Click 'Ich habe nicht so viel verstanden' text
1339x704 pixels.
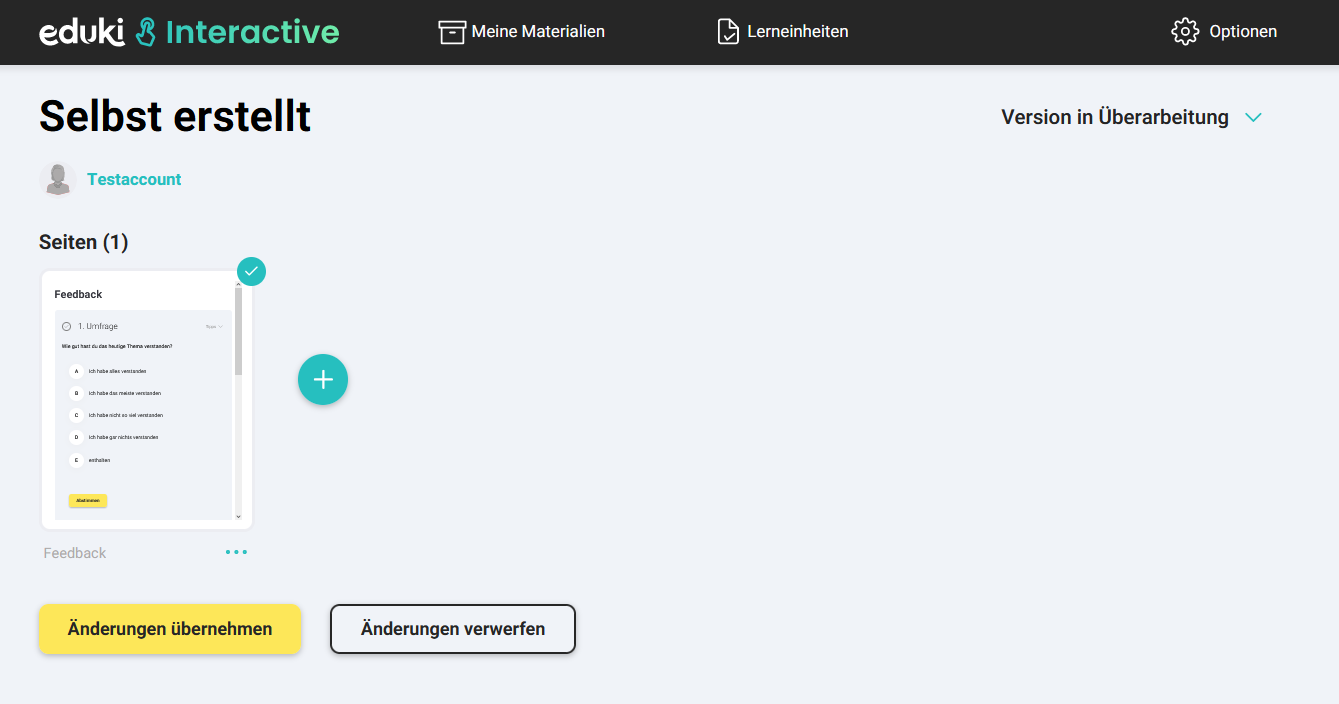click(x=126, y=415)
